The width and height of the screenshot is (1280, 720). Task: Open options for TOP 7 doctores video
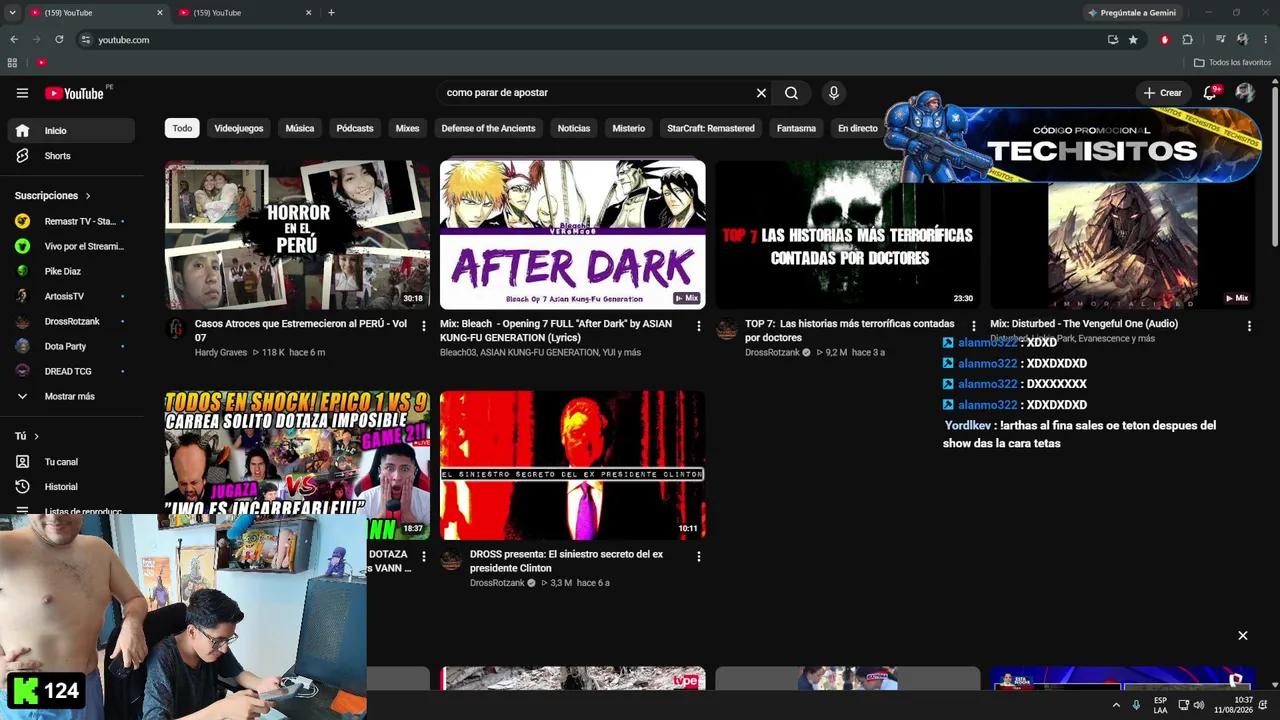click(973, 326)
